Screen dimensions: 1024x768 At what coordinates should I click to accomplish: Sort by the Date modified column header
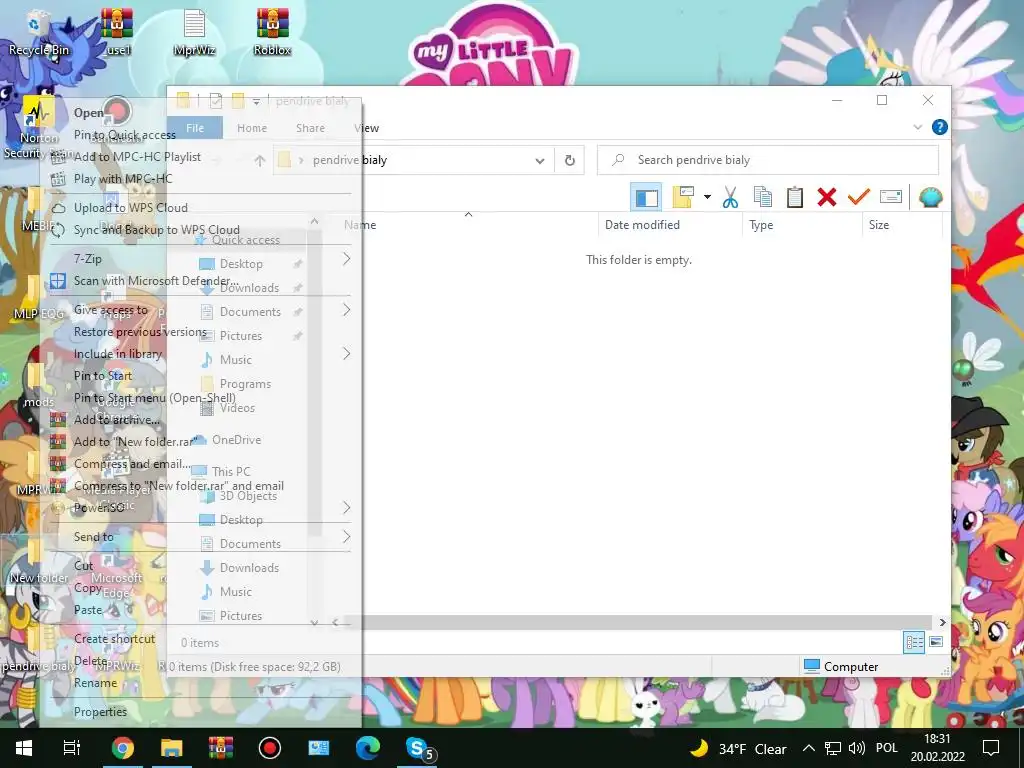670,225
